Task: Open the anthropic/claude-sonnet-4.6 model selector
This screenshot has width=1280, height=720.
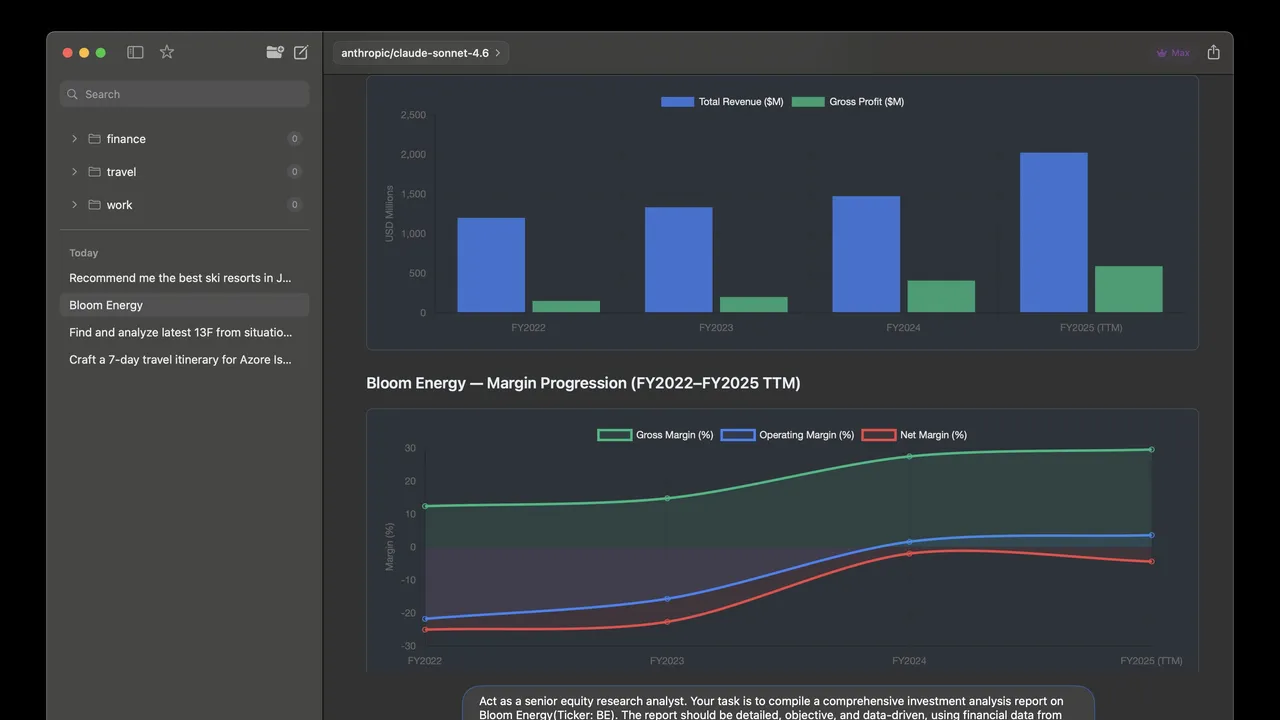Action: (x=421, y=53)
